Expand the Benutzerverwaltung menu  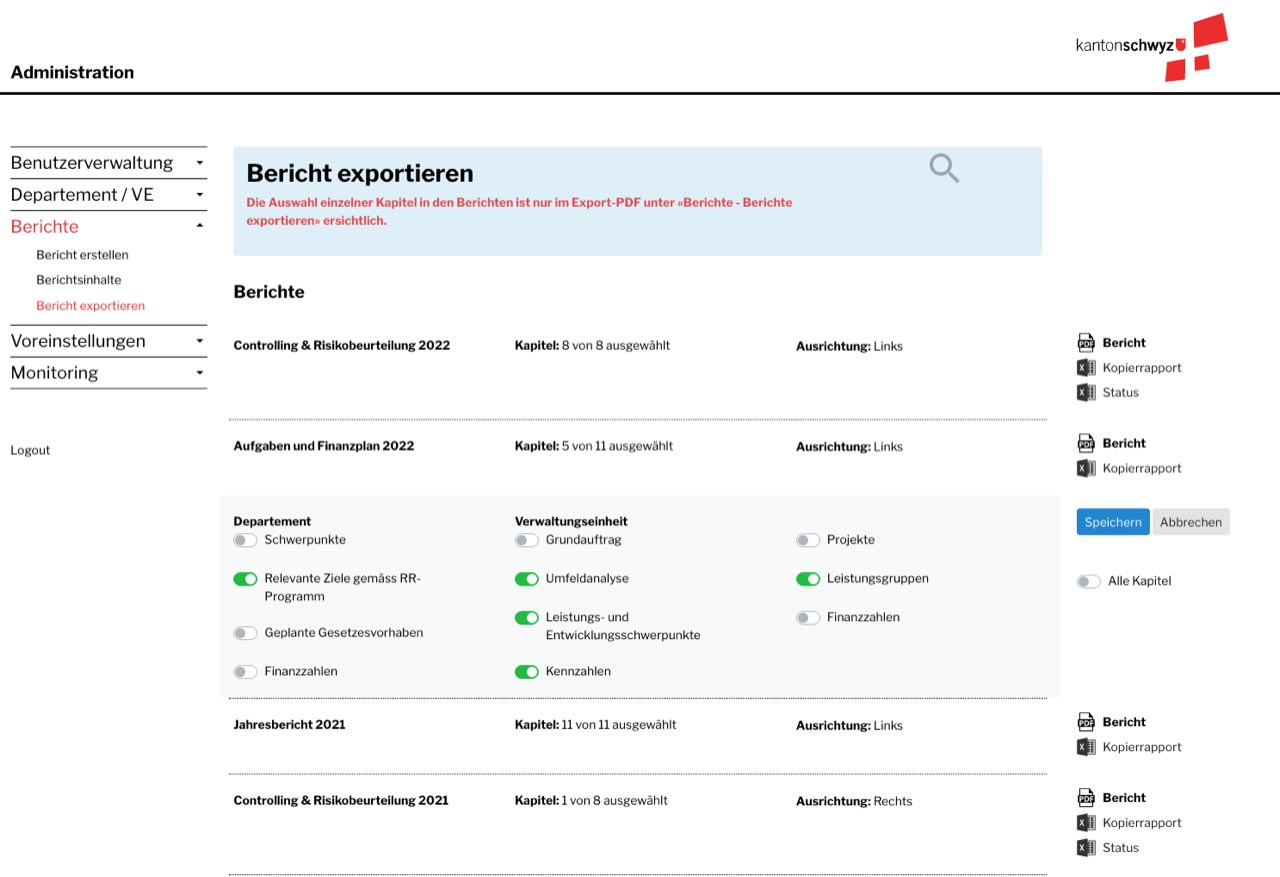click(x=108, y=163)
